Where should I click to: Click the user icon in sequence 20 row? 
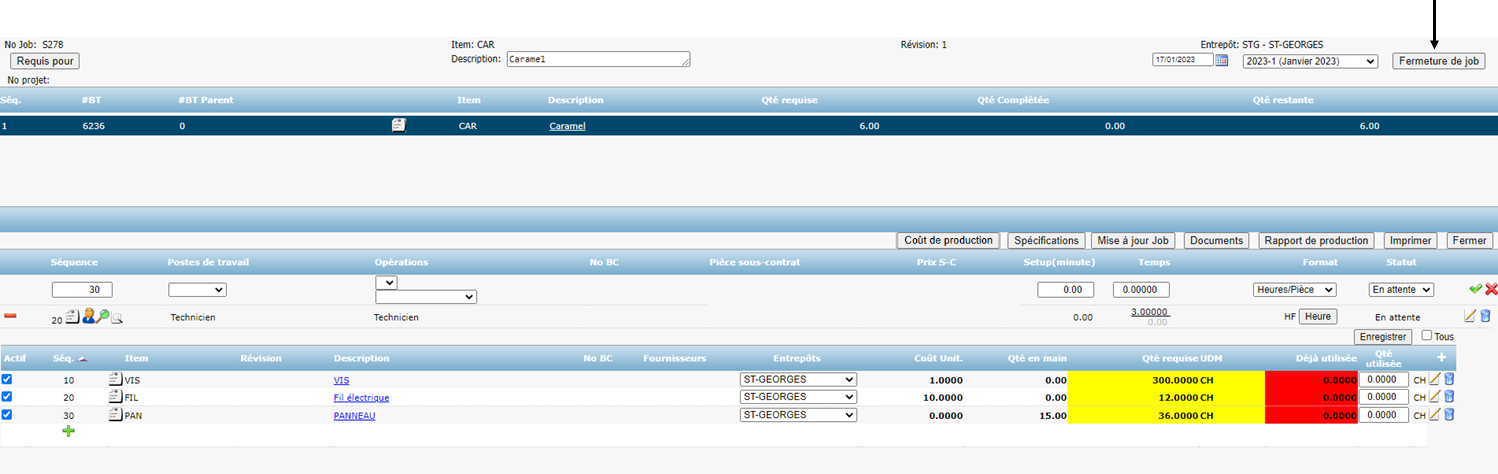tap(88, 316)
